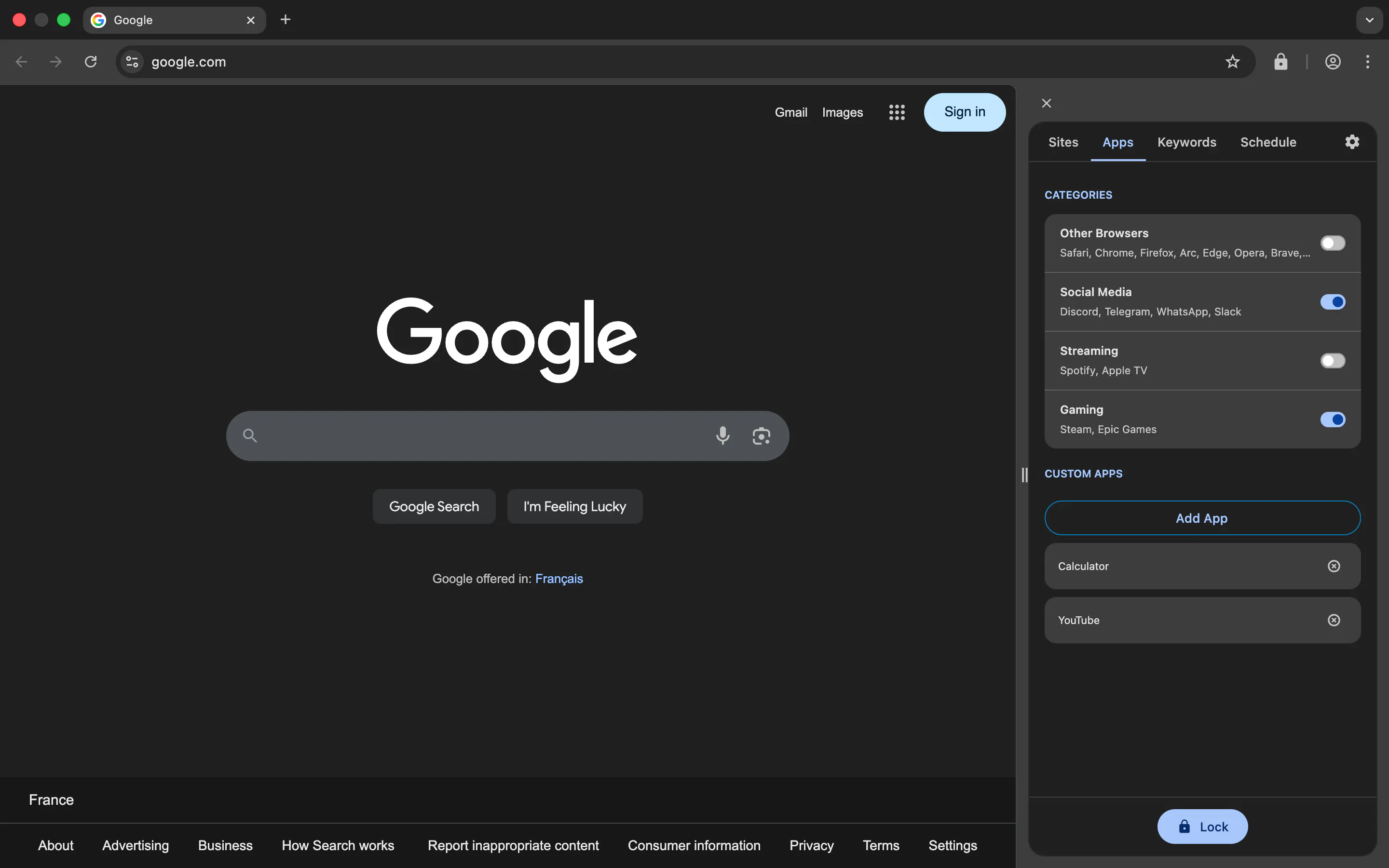The height and width of the screenshot is (868, 1389).
Task: Open the Gmail link
Action: coord(791,112)
